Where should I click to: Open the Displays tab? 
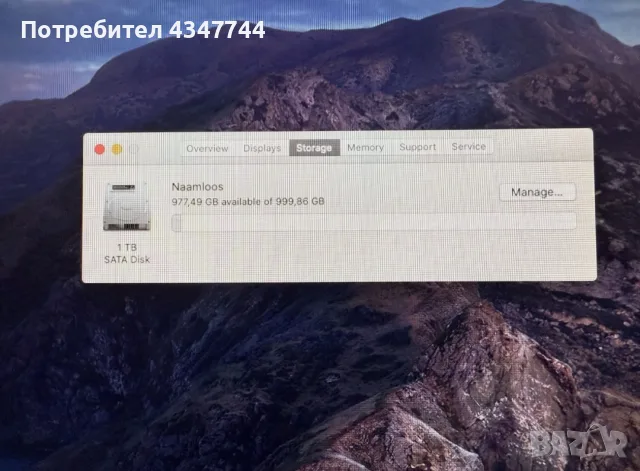[x=262, y=148]
